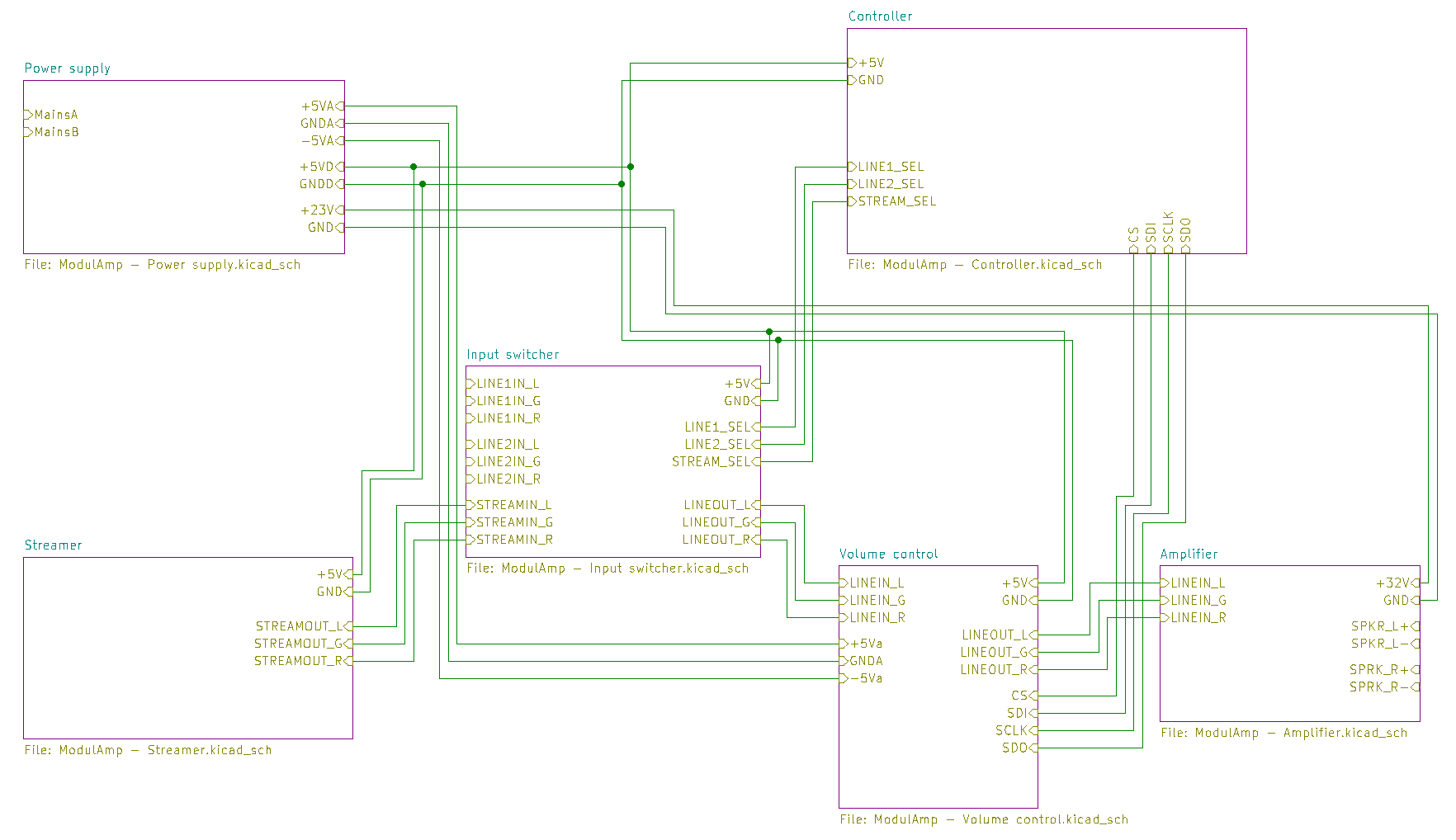This screenshot has width=1456, height=840.
Task: Click the -5Va pin on Volume control
Action: 865,678
